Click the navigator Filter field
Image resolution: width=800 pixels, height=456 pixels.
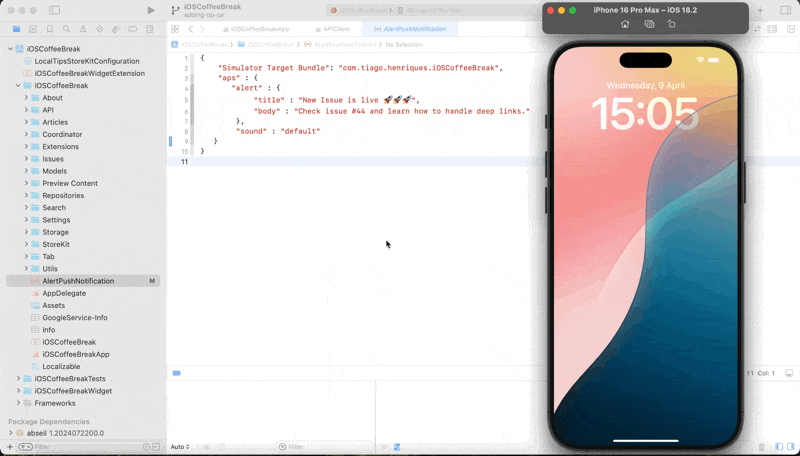(x=87, y=447)
